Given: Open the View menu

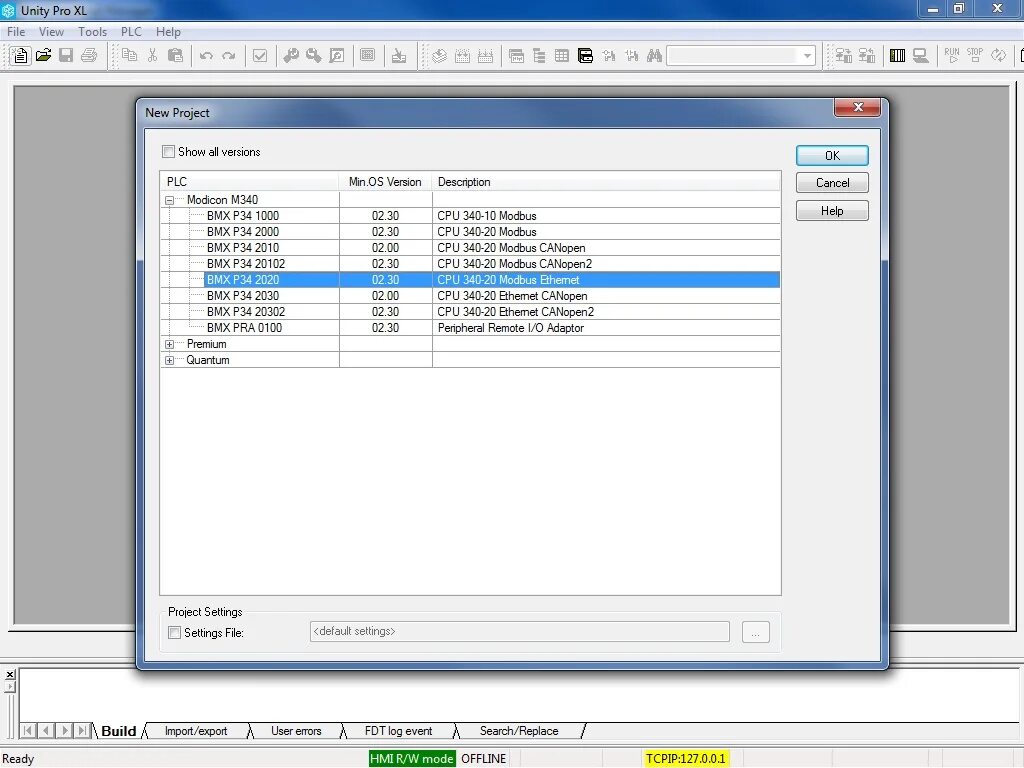Looking at the screenshot, I should pos(51,31).
